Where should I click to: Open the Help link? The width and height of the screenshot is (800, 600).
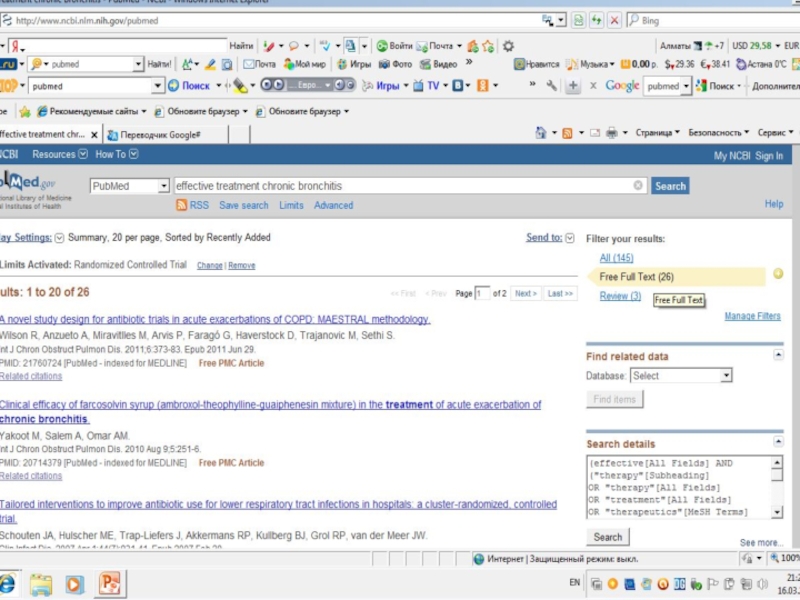pyautogui.click(x=773, y=204)
